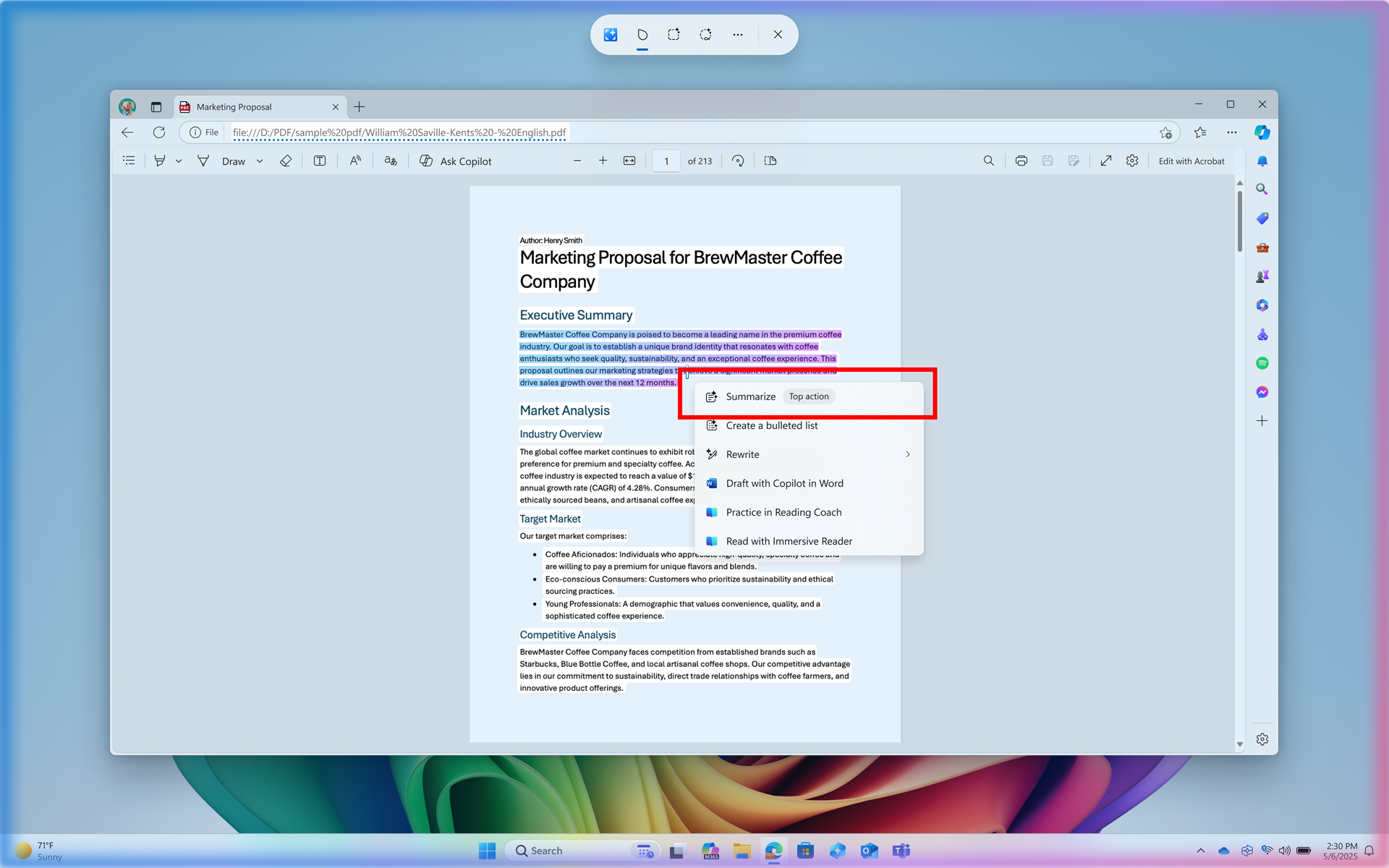Screen dimensions: 1389x868
Task: Open the in-document search
Action: 989,161
